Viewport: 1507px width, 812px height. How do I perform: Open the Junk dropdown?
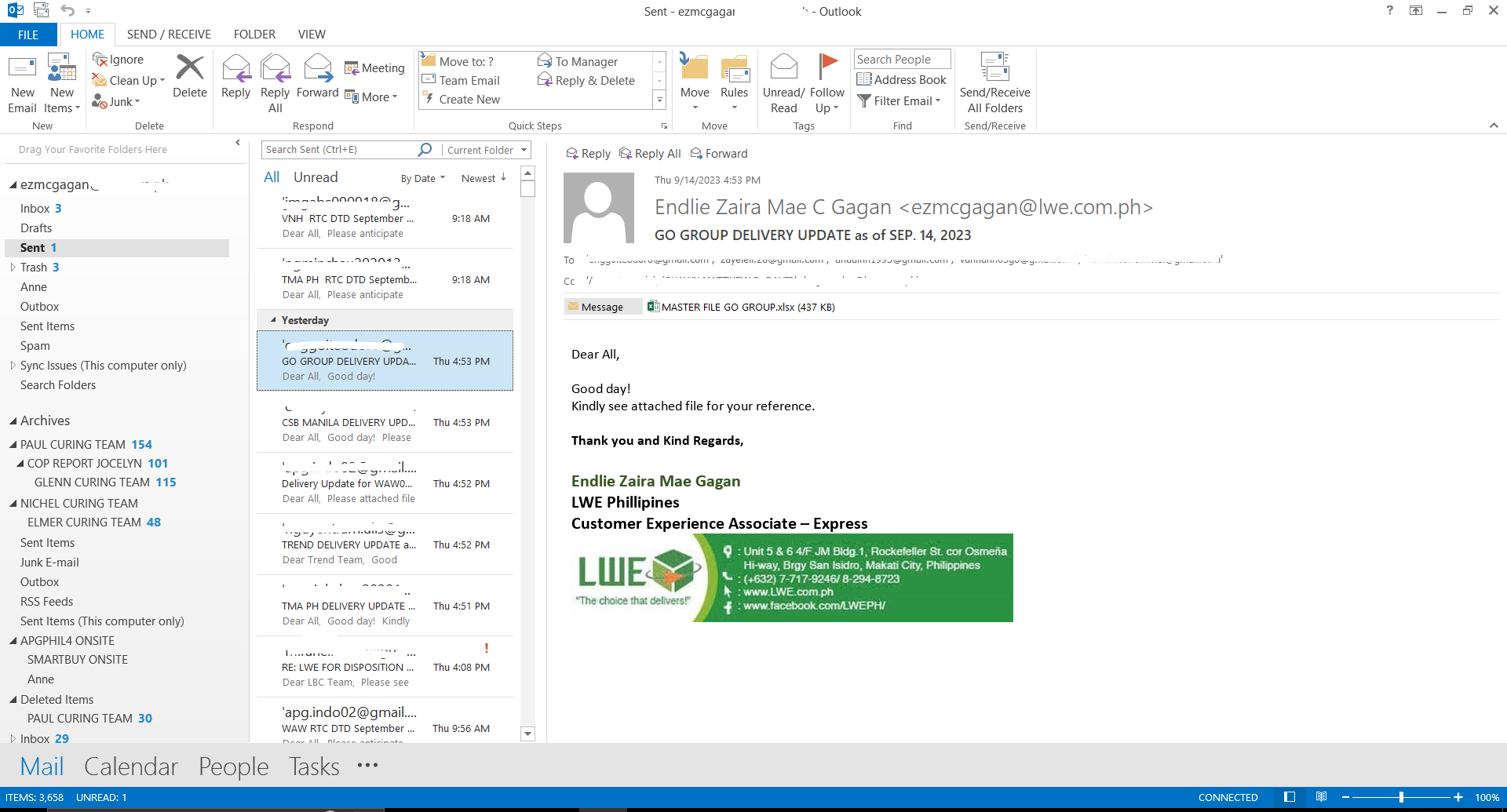[116, 101]
